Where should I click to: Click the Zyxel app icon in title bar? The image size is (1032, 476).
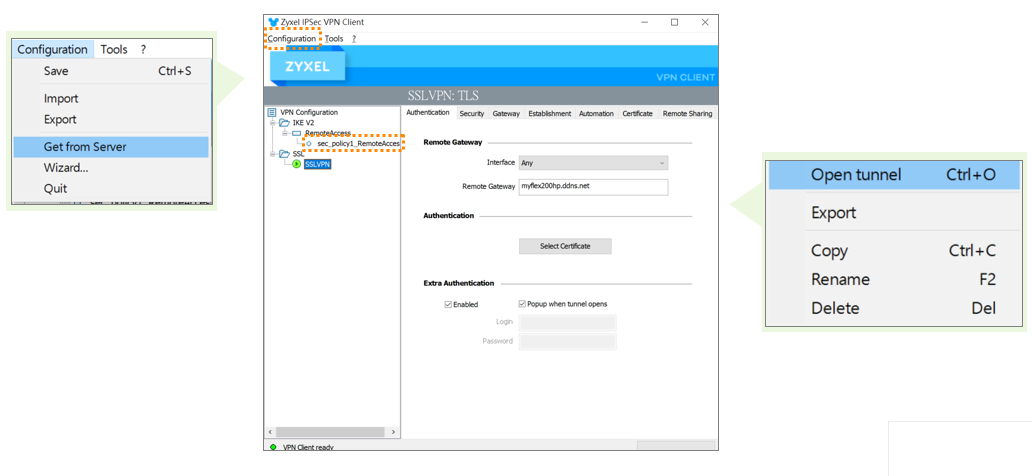tap(273, 22)
